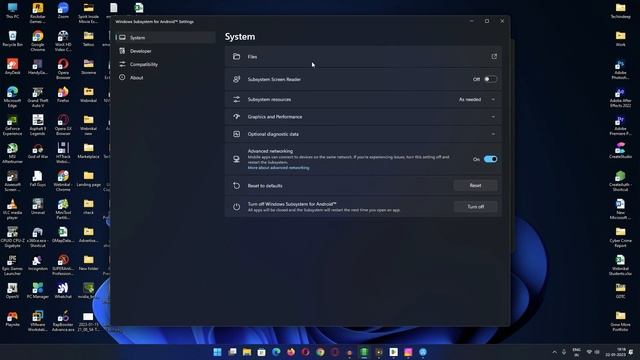Image resolution: width=640 pixels, height=360 pixels.
Task: Click the Developer icon in sidebar
Action: point(122,51)
